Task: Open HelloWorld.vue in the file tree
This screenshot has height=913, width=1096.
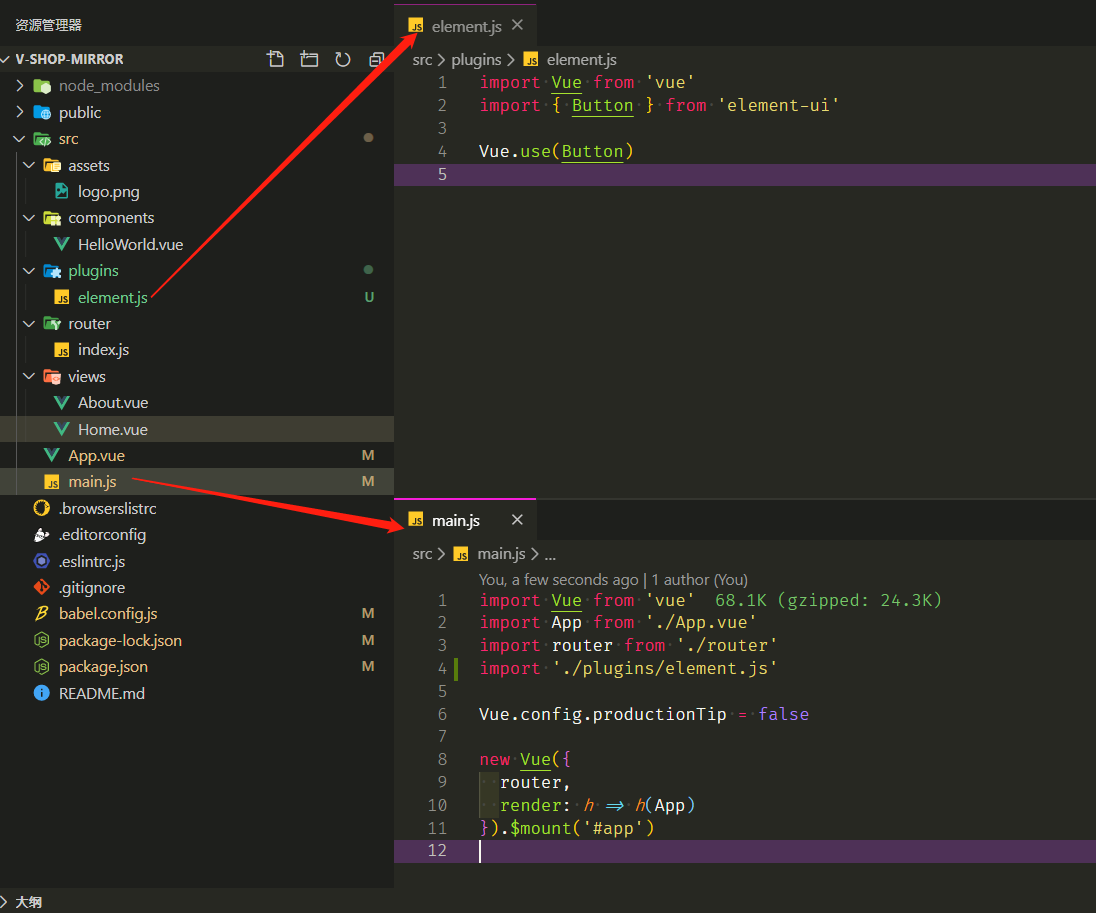Action: (130, 245)
